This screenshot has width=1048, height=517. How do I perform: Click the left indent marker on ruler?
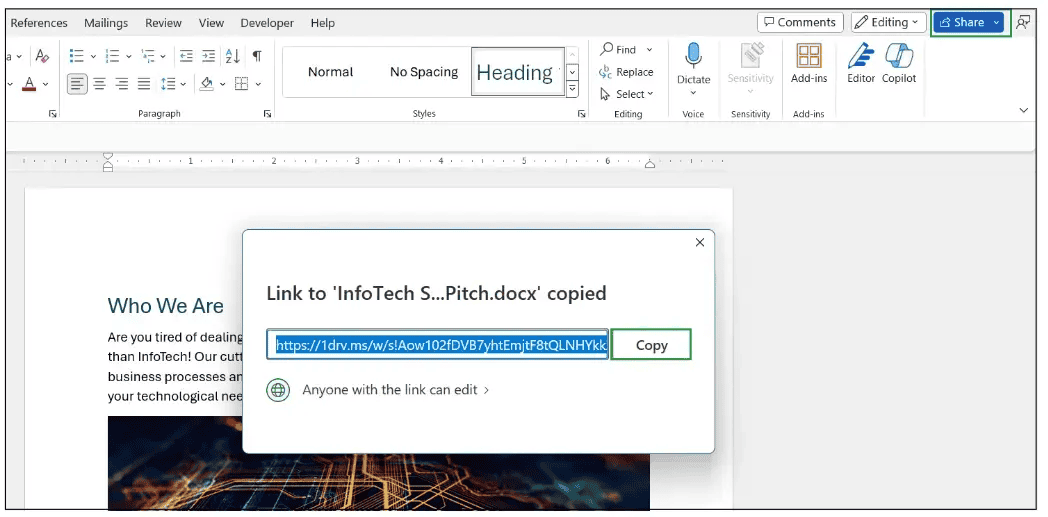point(108,162)
